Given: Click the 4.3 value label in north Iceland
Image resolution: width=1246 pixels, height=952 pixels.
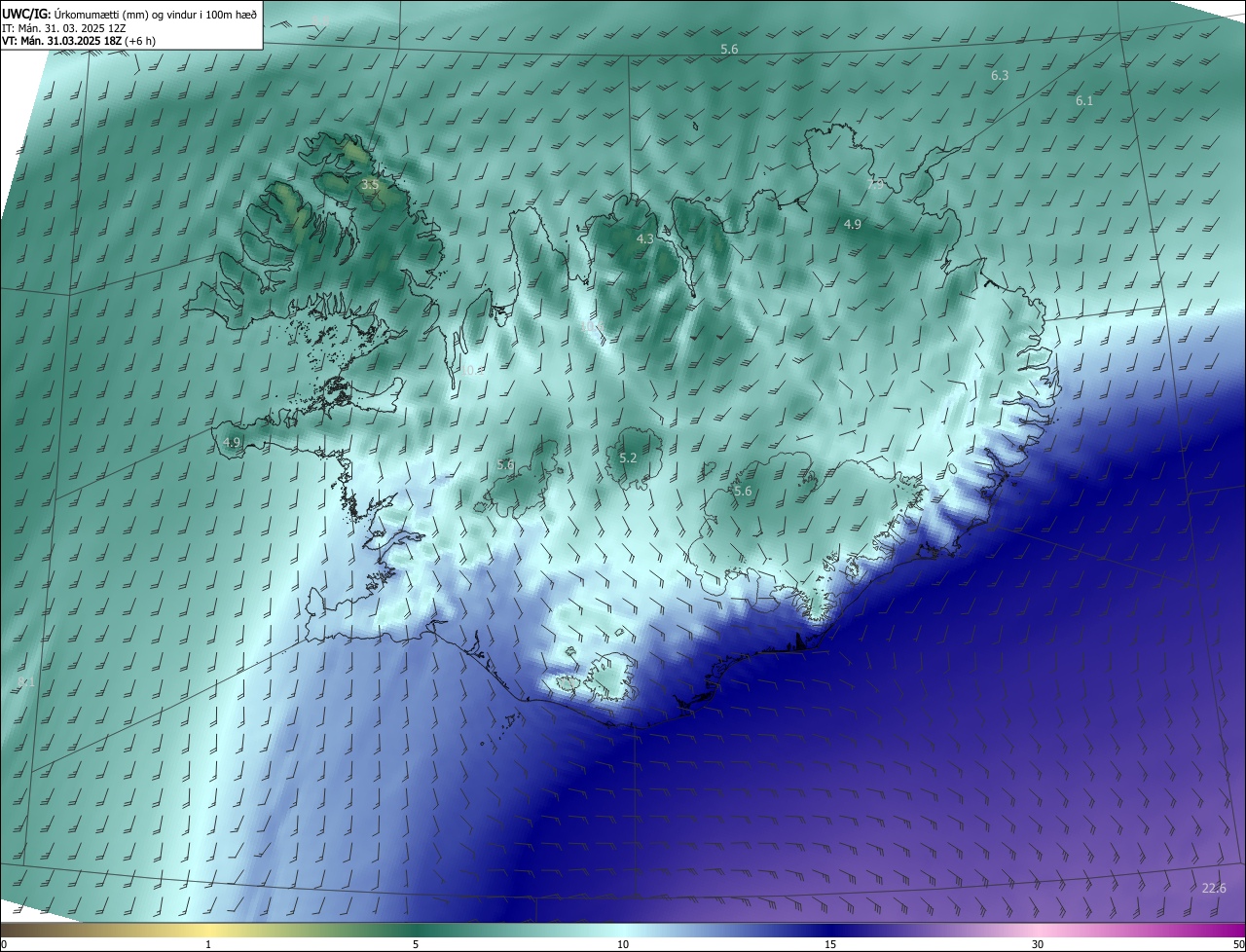Looking at the screenshot, I should click(x=645, y=238).
